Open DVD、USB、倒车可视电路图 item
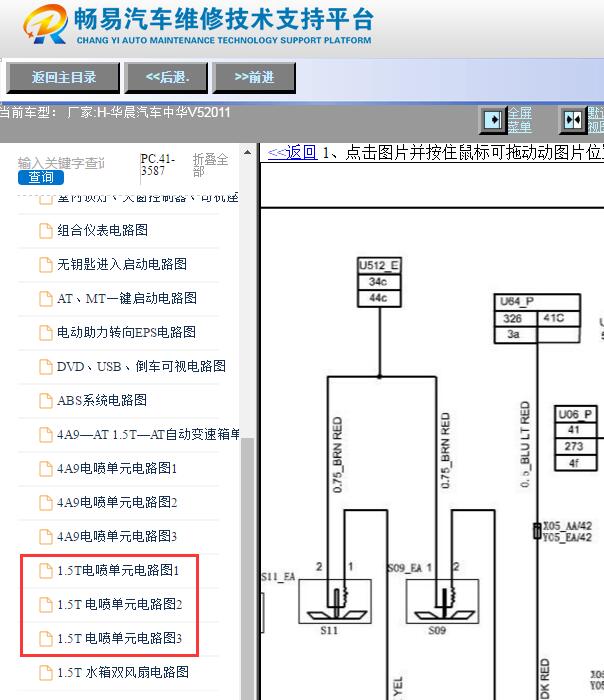Image resolution: width=604 pixels, height=700 pixels. 141,367
